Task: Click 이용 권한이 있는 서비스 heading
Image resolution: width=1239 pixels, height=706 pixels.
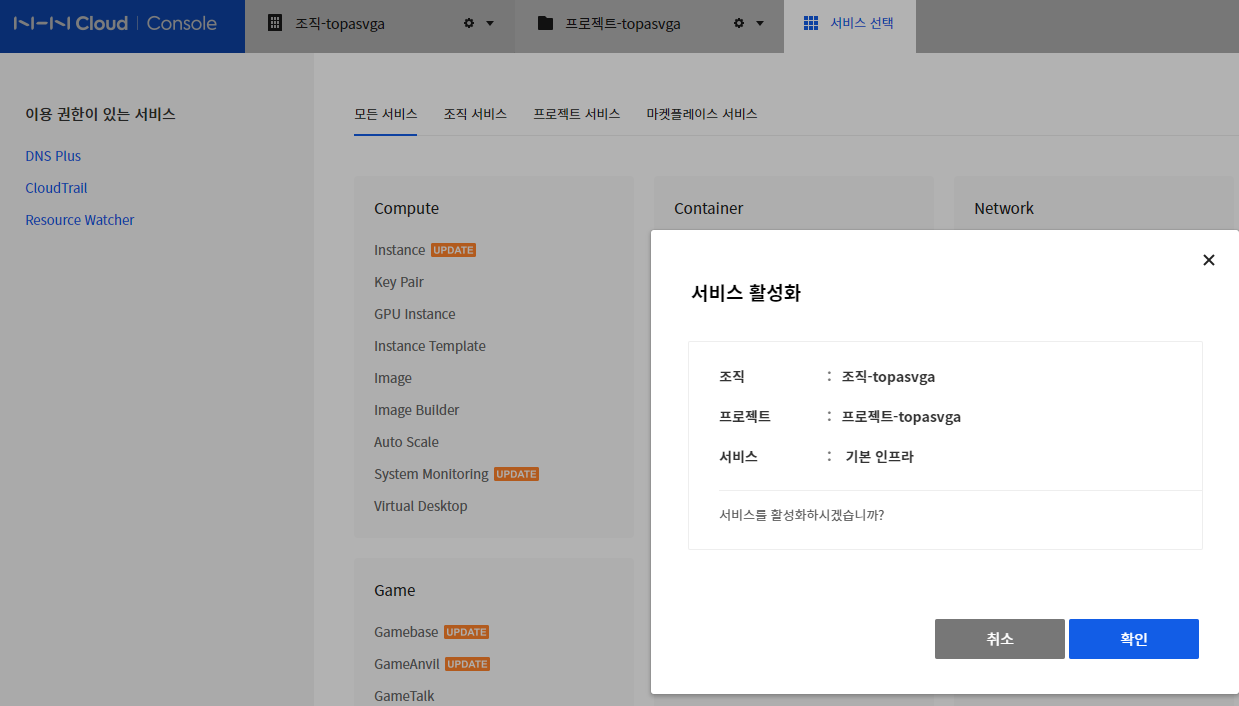Action: click(x=100, y=114)
